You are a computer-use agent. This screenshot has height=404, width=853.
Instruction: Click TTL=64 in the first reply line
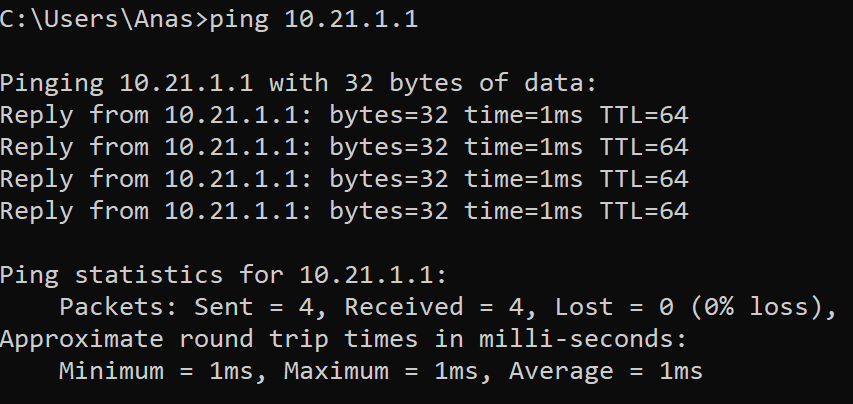point(643,115)
